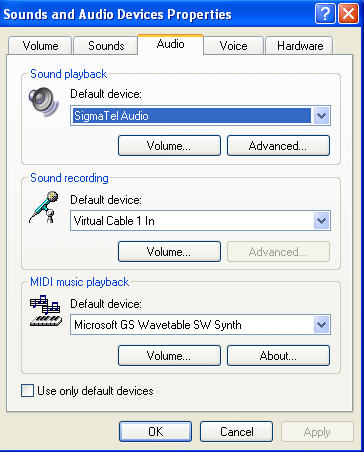
Task: Click the speaker icon in Sound playback
Action: (44, 102)
